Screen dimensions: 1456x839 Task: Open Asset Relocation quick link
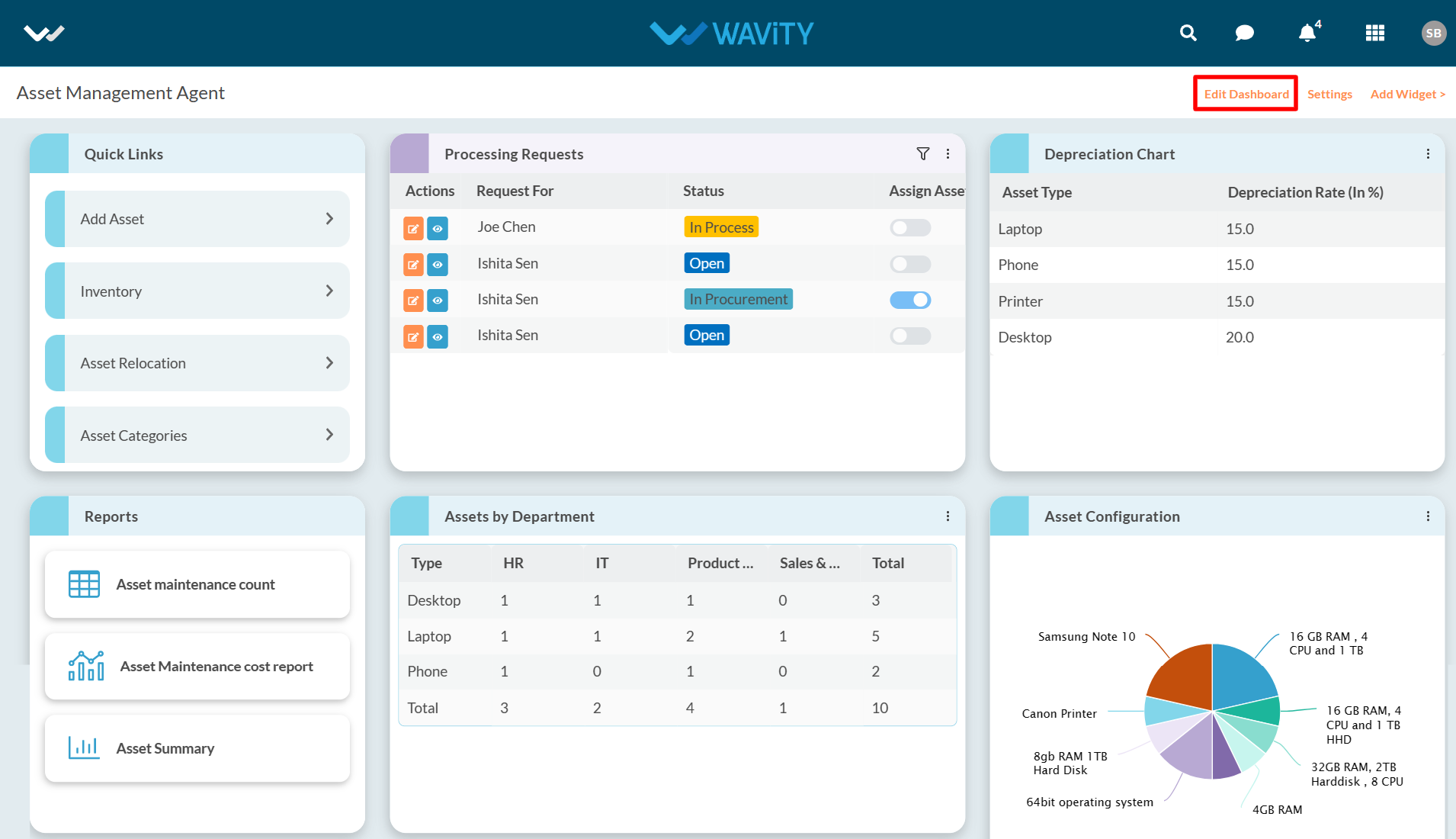(x=197, y=363)
